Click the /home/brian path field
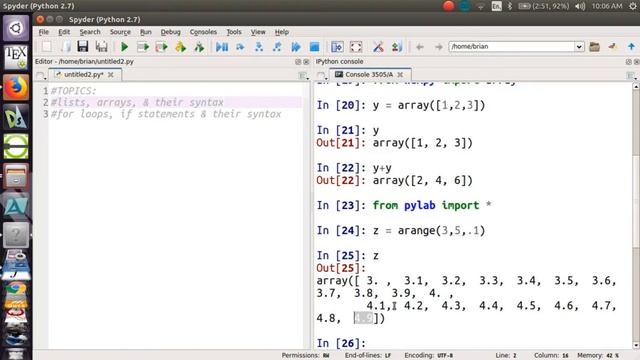The image size is (640, 360). point(512,47)
